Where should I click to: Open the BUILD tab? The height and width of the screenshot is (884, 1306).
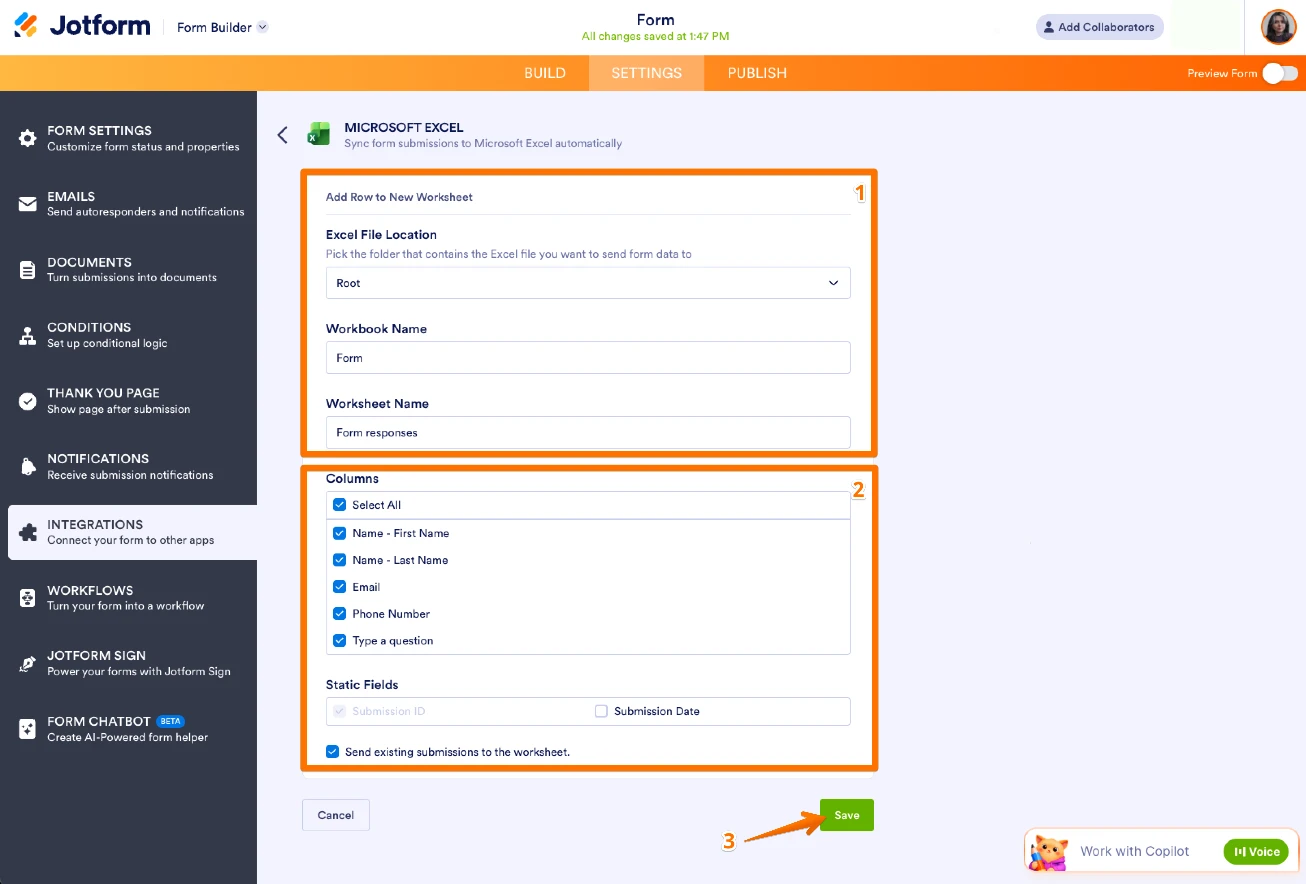coord(544,72)
